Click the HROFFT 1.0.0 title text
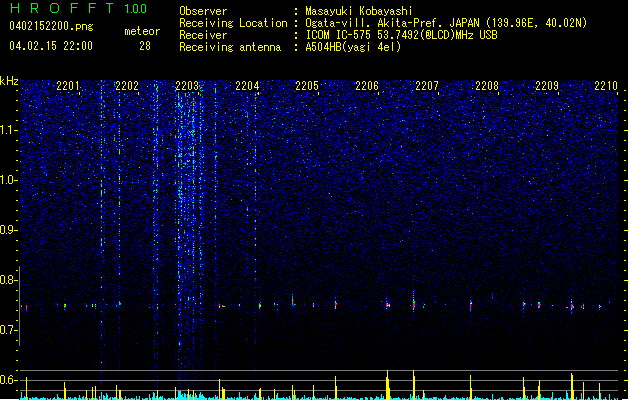The height and width of the screenshot is (400, 629). click(x=78, y=8)
